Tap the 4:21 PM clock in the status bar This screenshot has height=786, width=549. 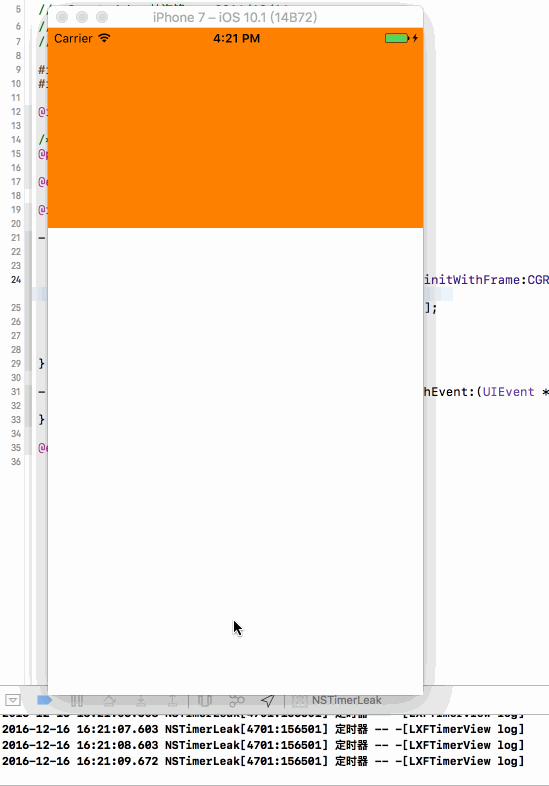(x=237, y=39)
